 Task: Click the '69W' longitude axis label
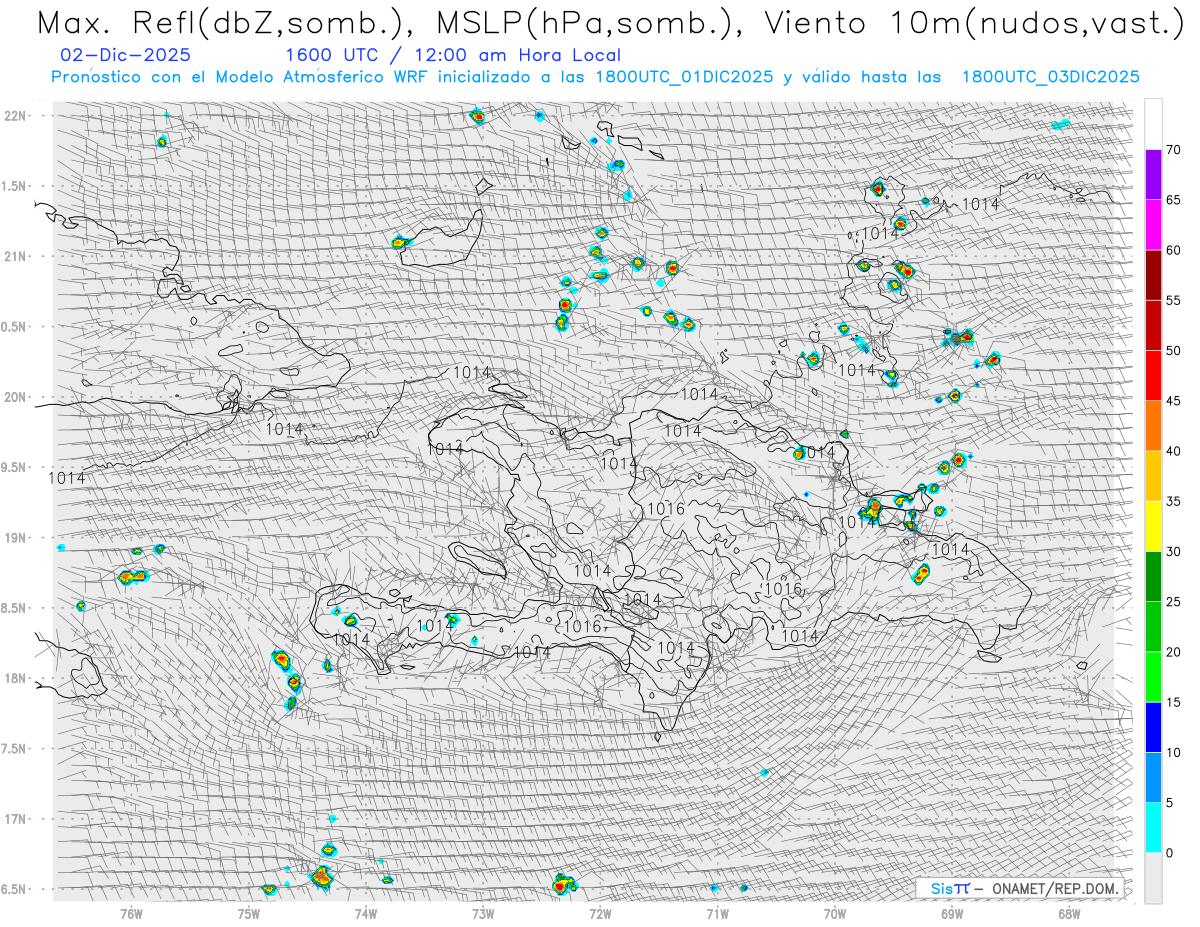[x=952, y=912]
